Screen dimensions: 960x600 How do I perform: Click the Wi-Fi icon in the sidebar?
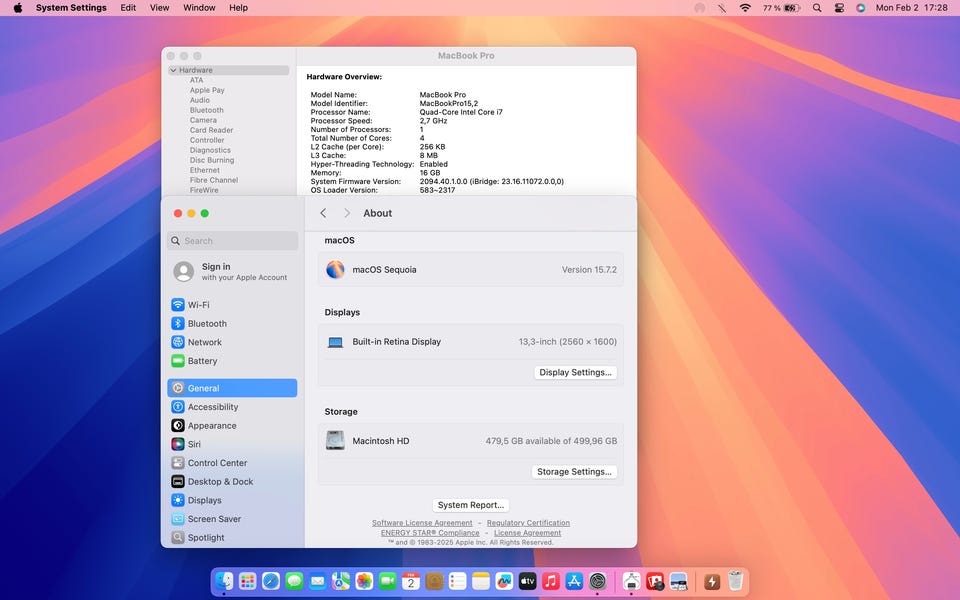pyautogui.click(x=178, y=305)
